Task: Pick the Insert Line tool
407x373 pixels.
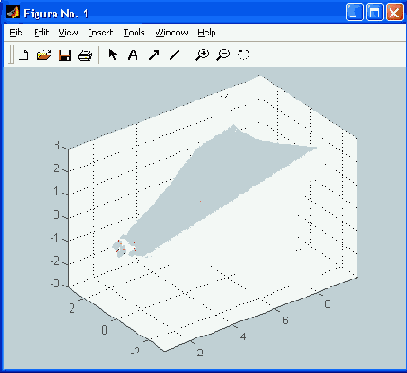Action: coord(174,55)
